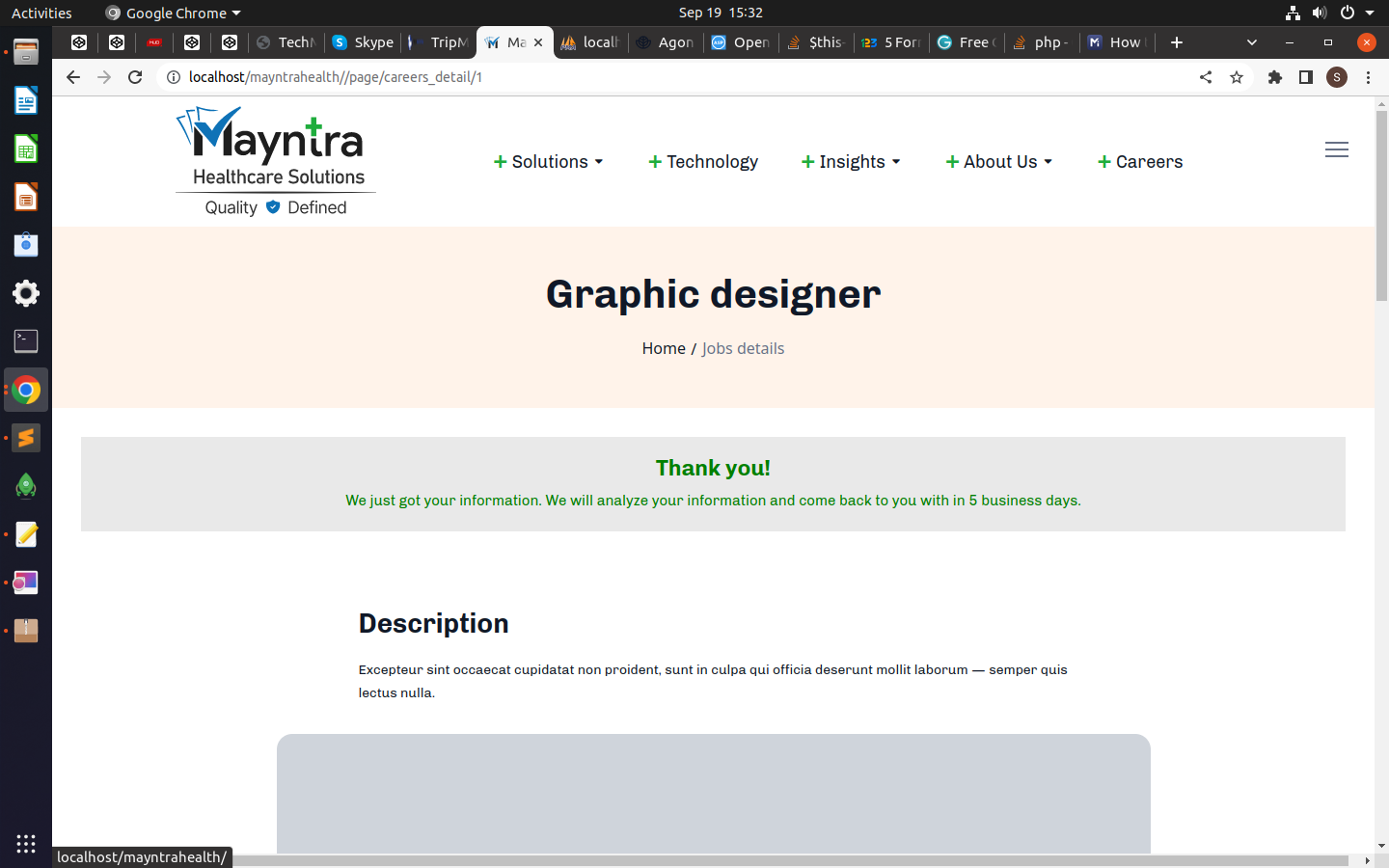Click the gray image placeholder below description
This screenshot has width=1389, height=868.
pyautogui.click(x=714, y=794)
